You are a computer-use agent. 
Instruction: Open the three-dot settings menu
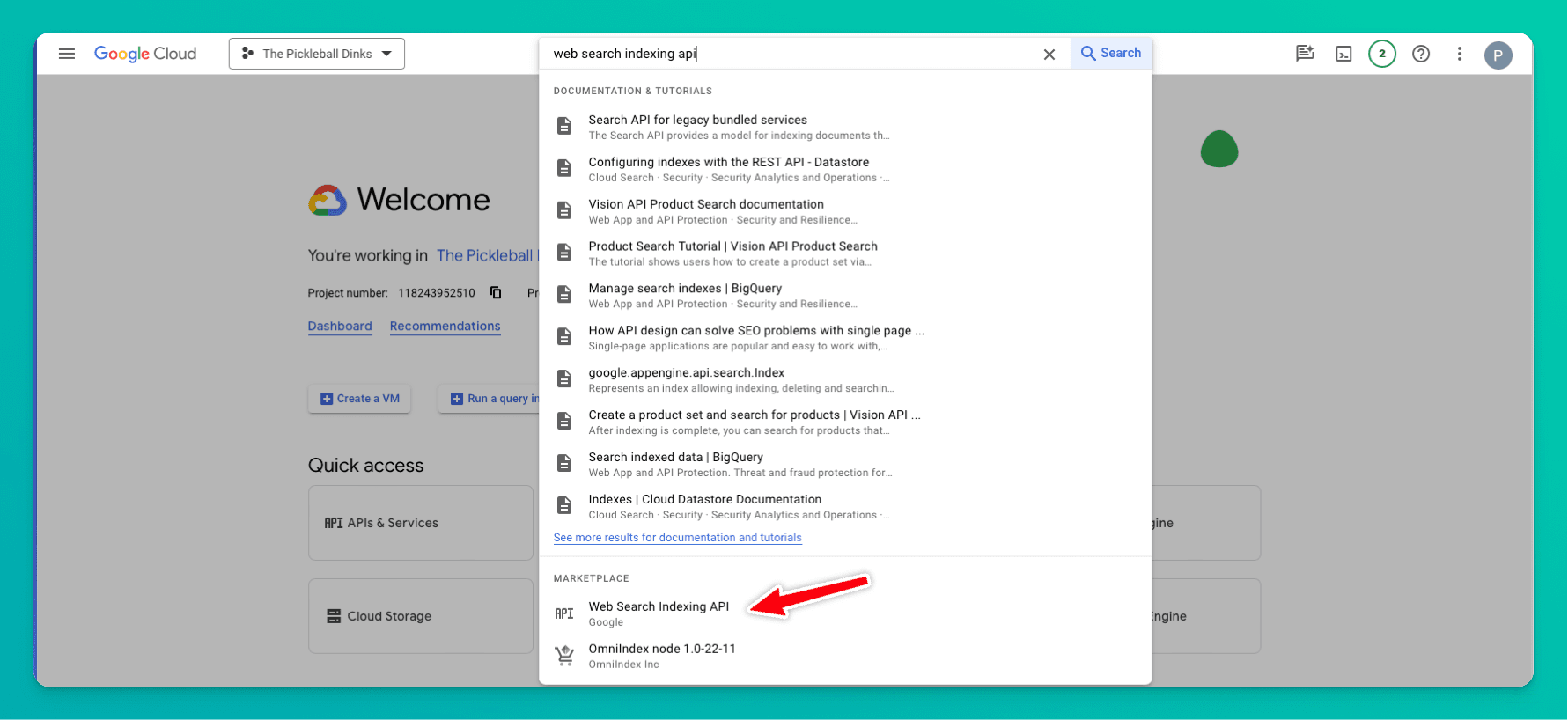click(1460, 54)
